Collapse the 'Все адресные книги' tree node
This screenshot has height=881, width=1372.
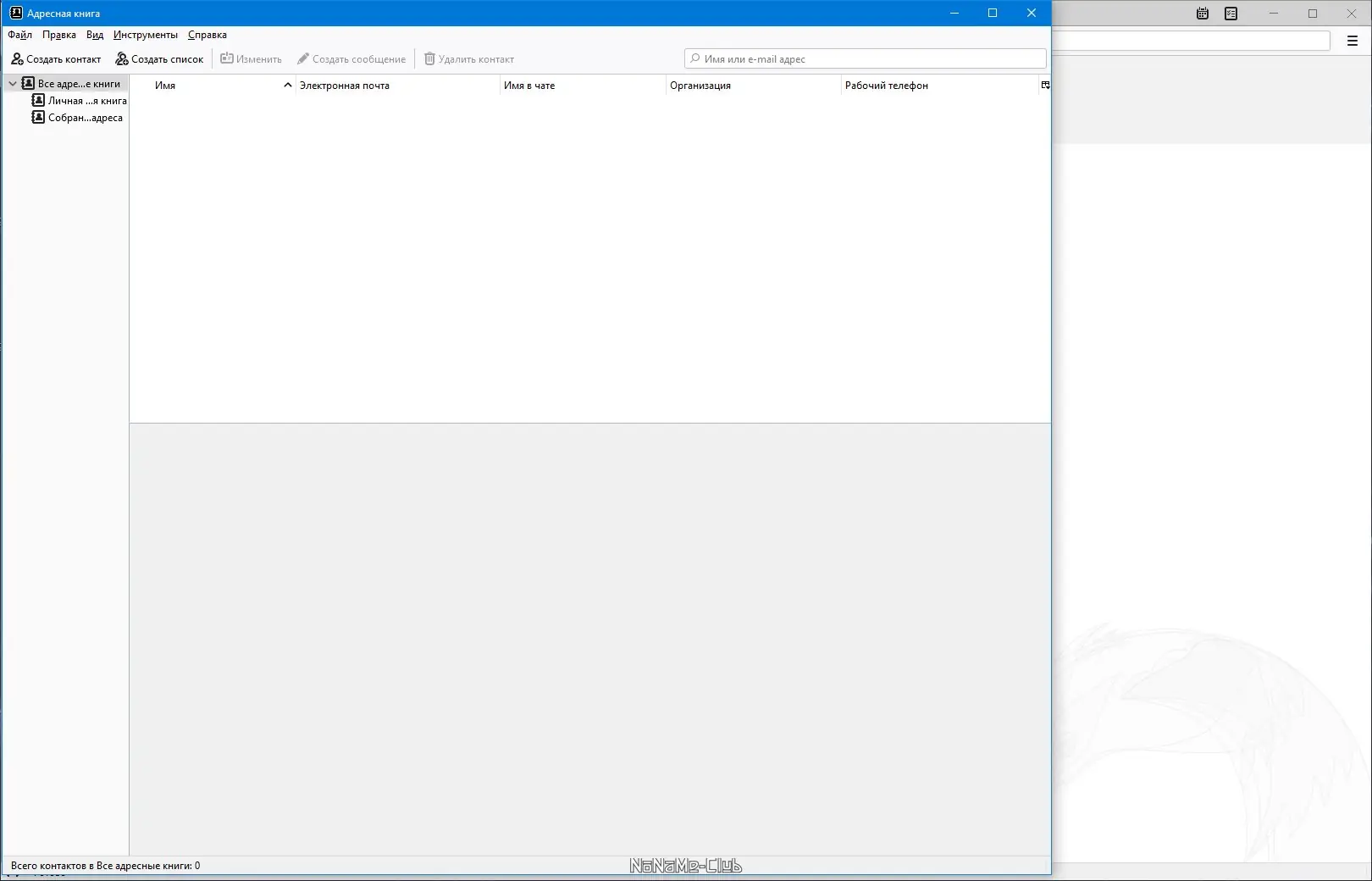(13, 84)
